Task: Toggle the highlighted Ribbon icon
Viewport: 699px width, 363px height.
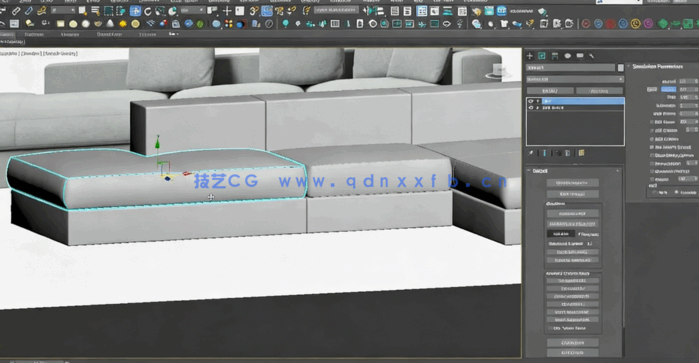Action: pos(421,11)
